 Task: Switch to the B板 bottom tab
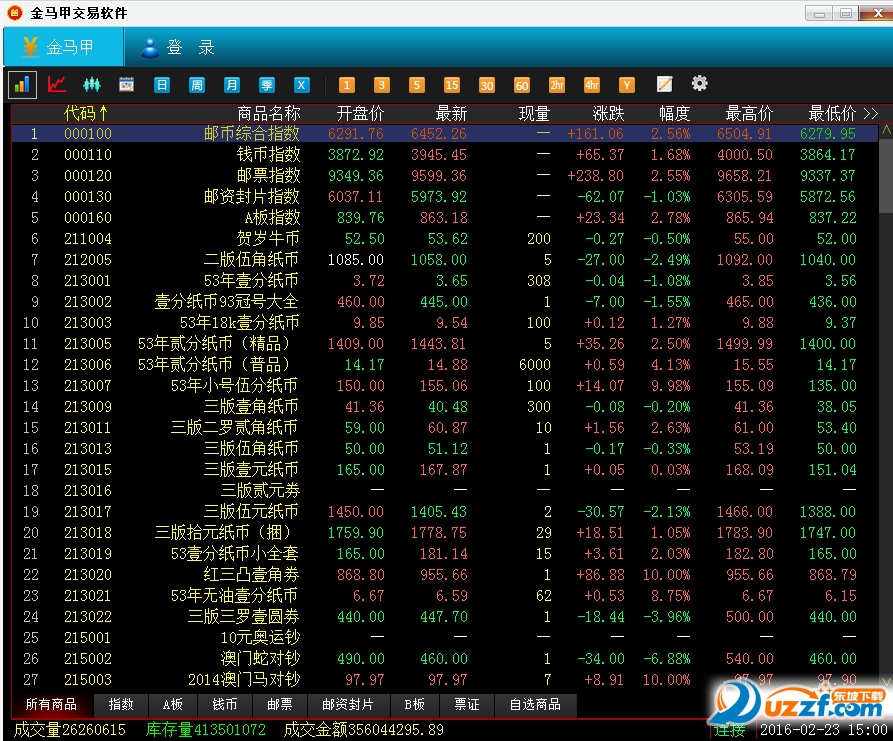[x=415, y=705]
